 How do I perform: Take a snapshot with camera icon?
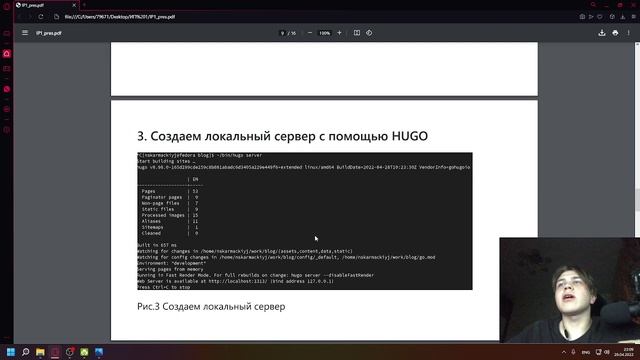pyautogui.click(x=582, y=17)
